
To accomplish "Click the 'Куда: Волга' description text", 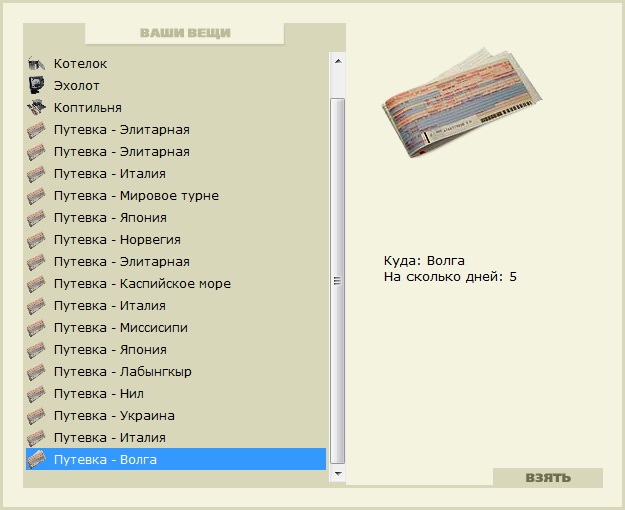I will 424,260.
